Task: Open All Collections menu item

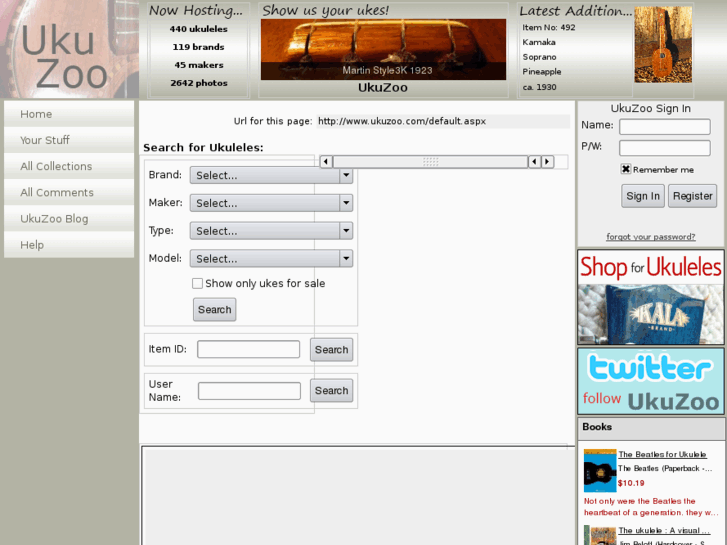Action: click(69, 167)
